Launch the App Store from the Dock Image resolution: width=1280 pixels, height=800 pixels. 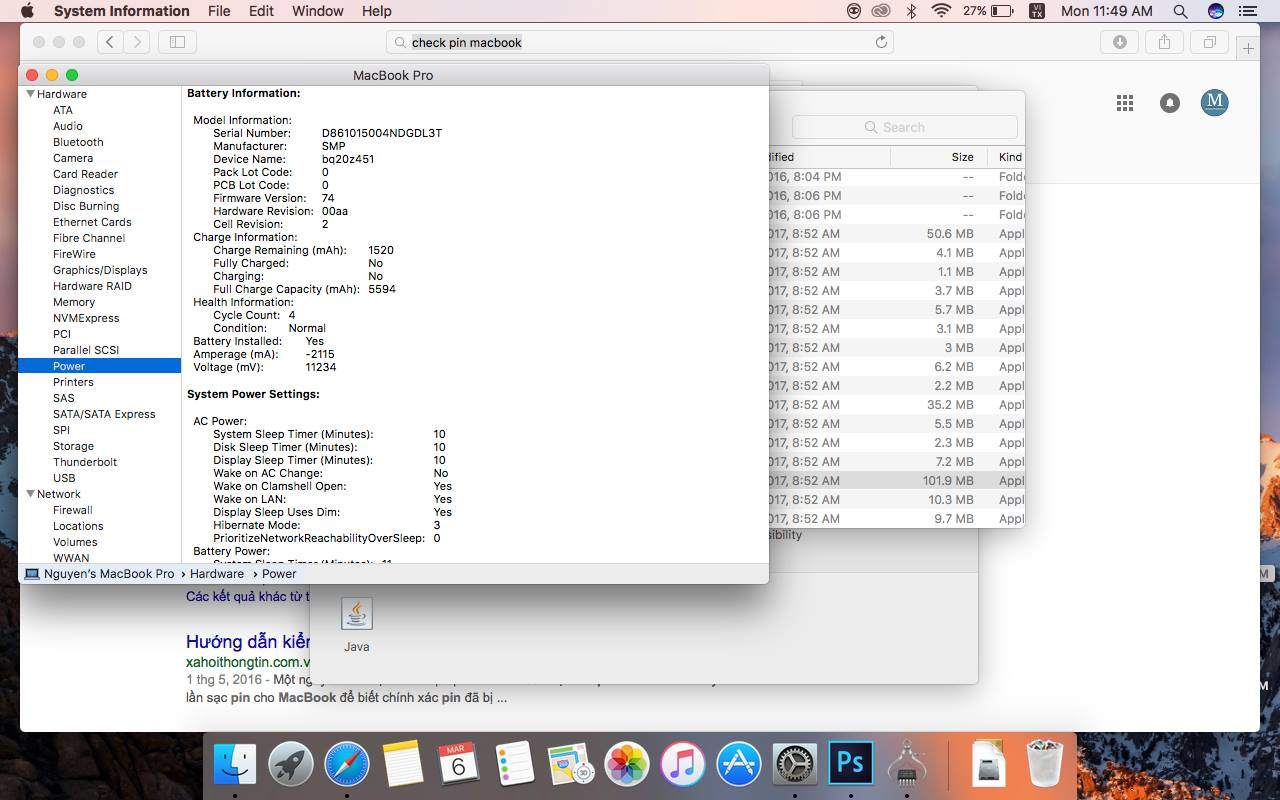pyautogui.click(x=739, y=765)
